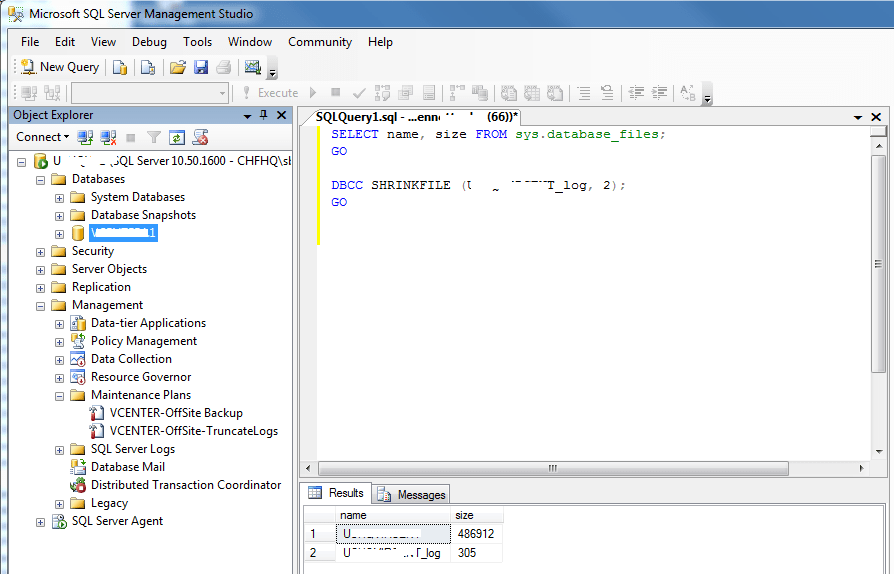Open the Help menu
The image size is (894, 574).
click(x=380, y=42)
